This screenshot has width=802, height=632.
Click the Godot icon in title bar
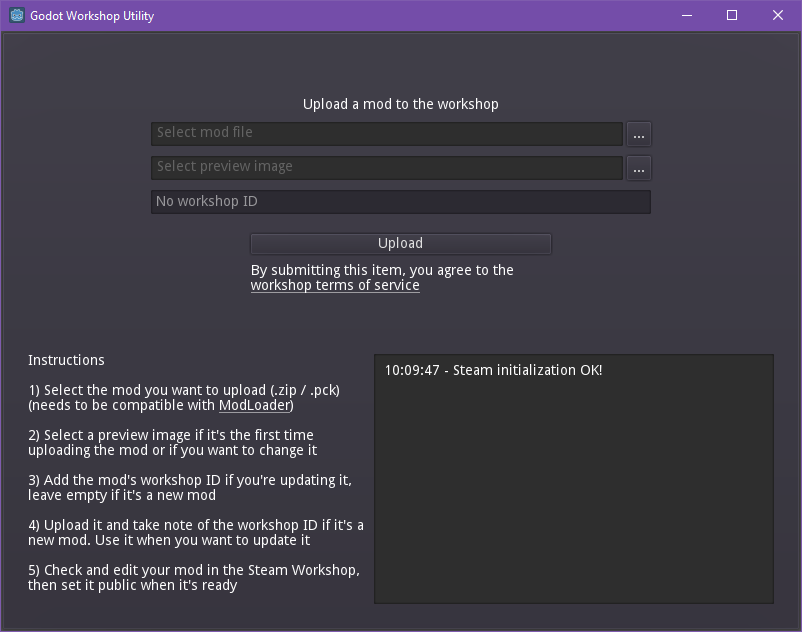coord(17,15)
